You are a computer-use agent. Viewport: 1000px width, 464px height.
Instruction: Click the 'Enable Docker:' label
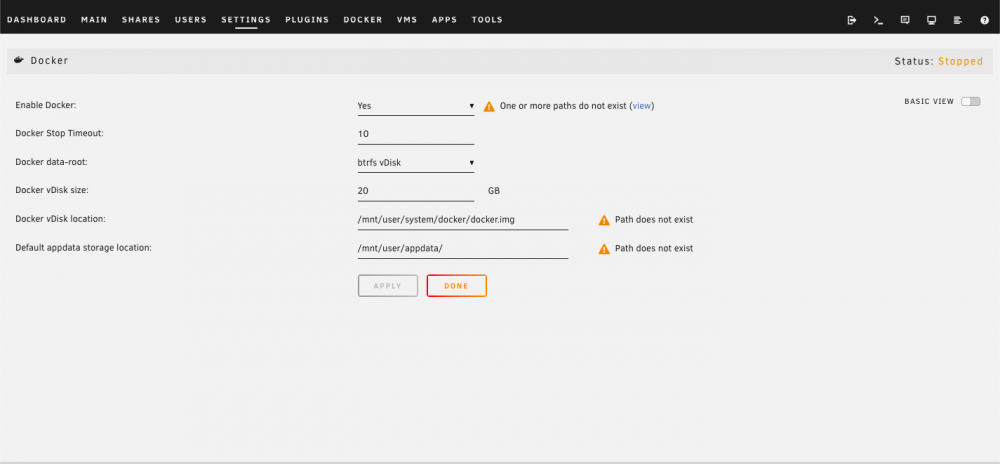point(45,105)
